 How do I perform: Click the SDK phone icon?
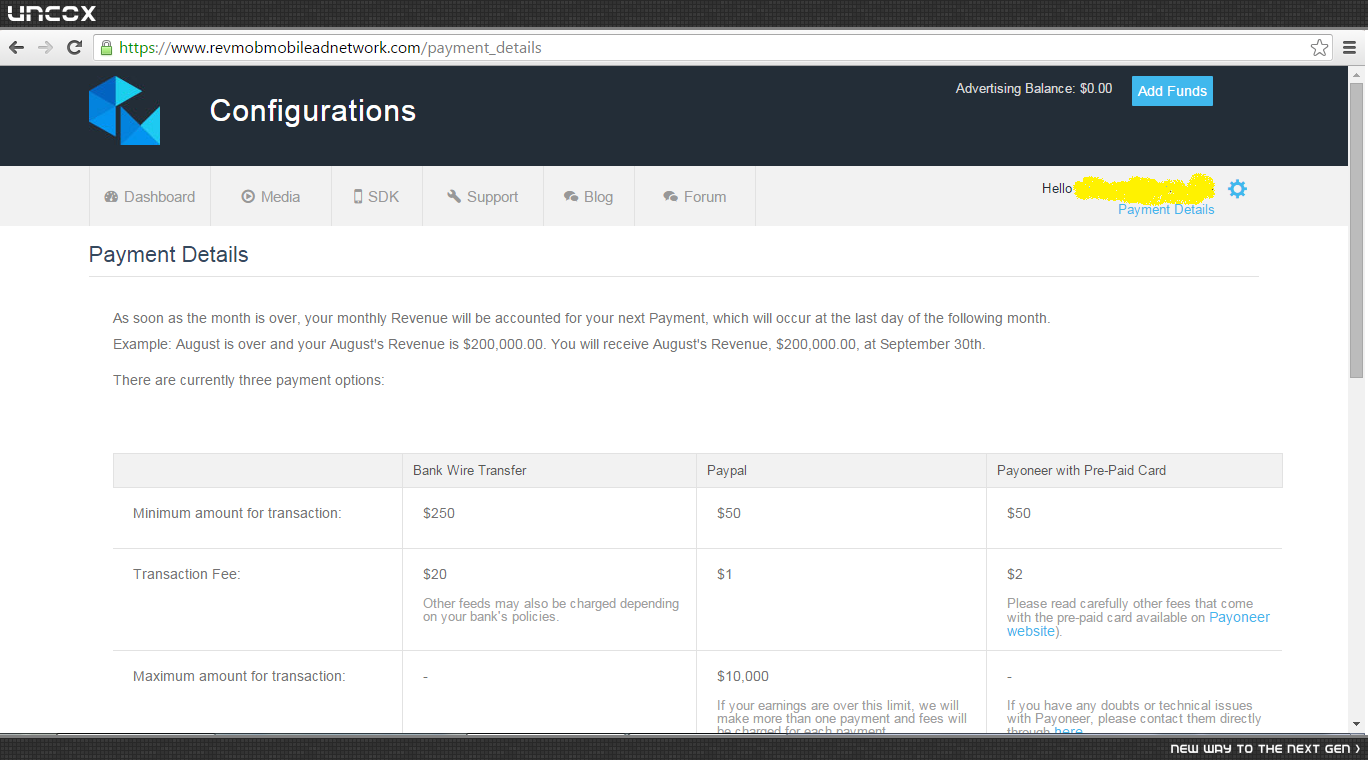pyautogui.click(x=358, y=197)
